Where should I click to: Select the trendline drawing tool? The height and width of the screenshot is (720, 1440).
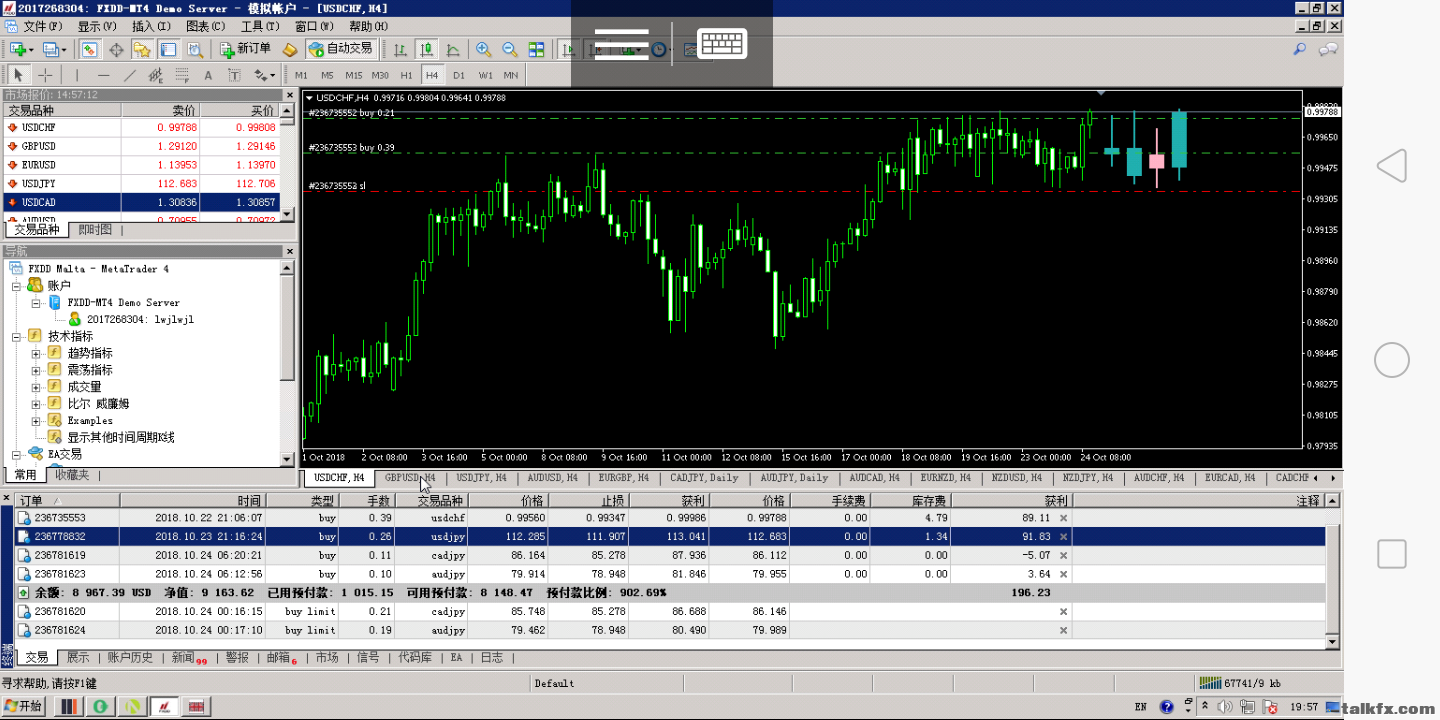point(130,75)
